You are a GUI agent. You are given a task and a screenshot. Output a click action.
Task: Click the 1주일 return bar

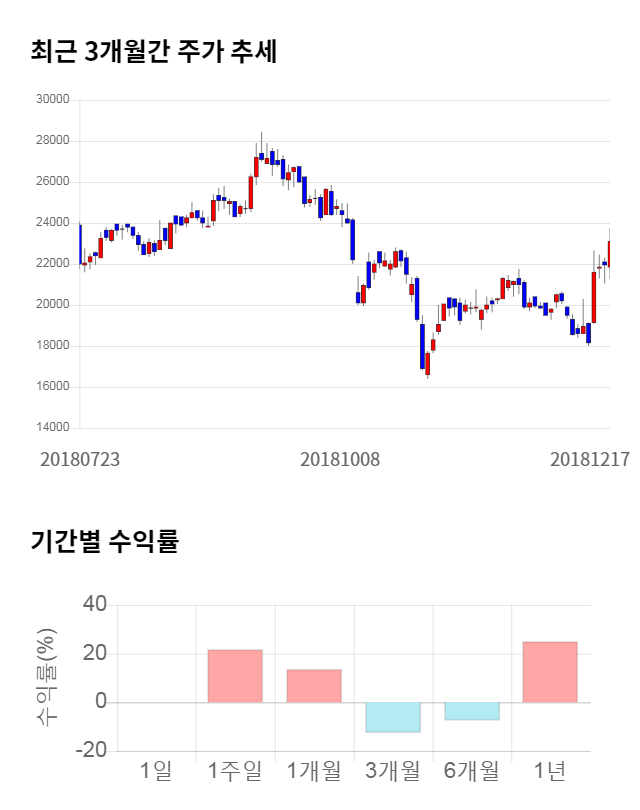235,676
